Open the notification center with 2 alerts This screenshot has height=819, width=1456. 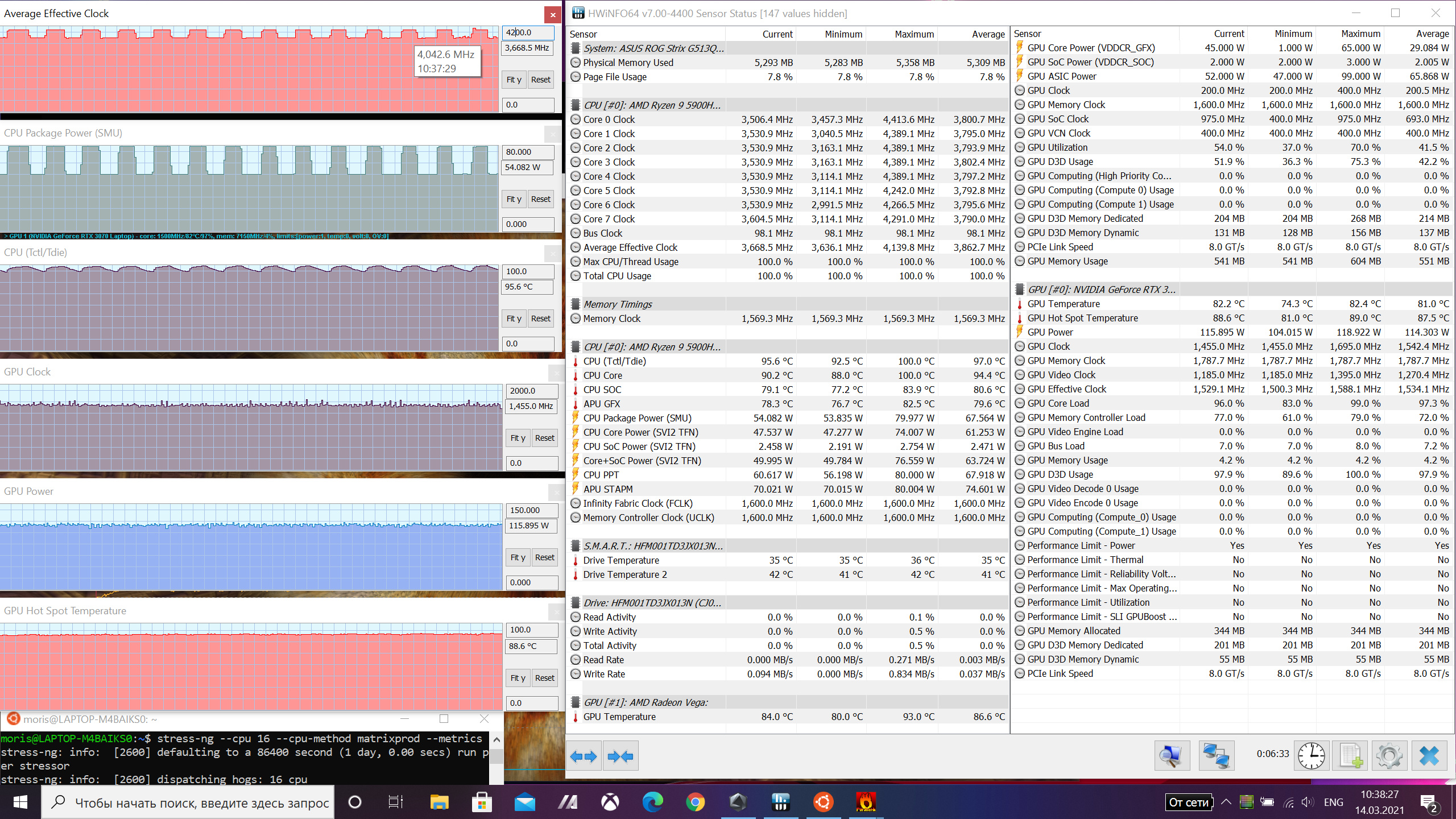[x=1429, y=803]
